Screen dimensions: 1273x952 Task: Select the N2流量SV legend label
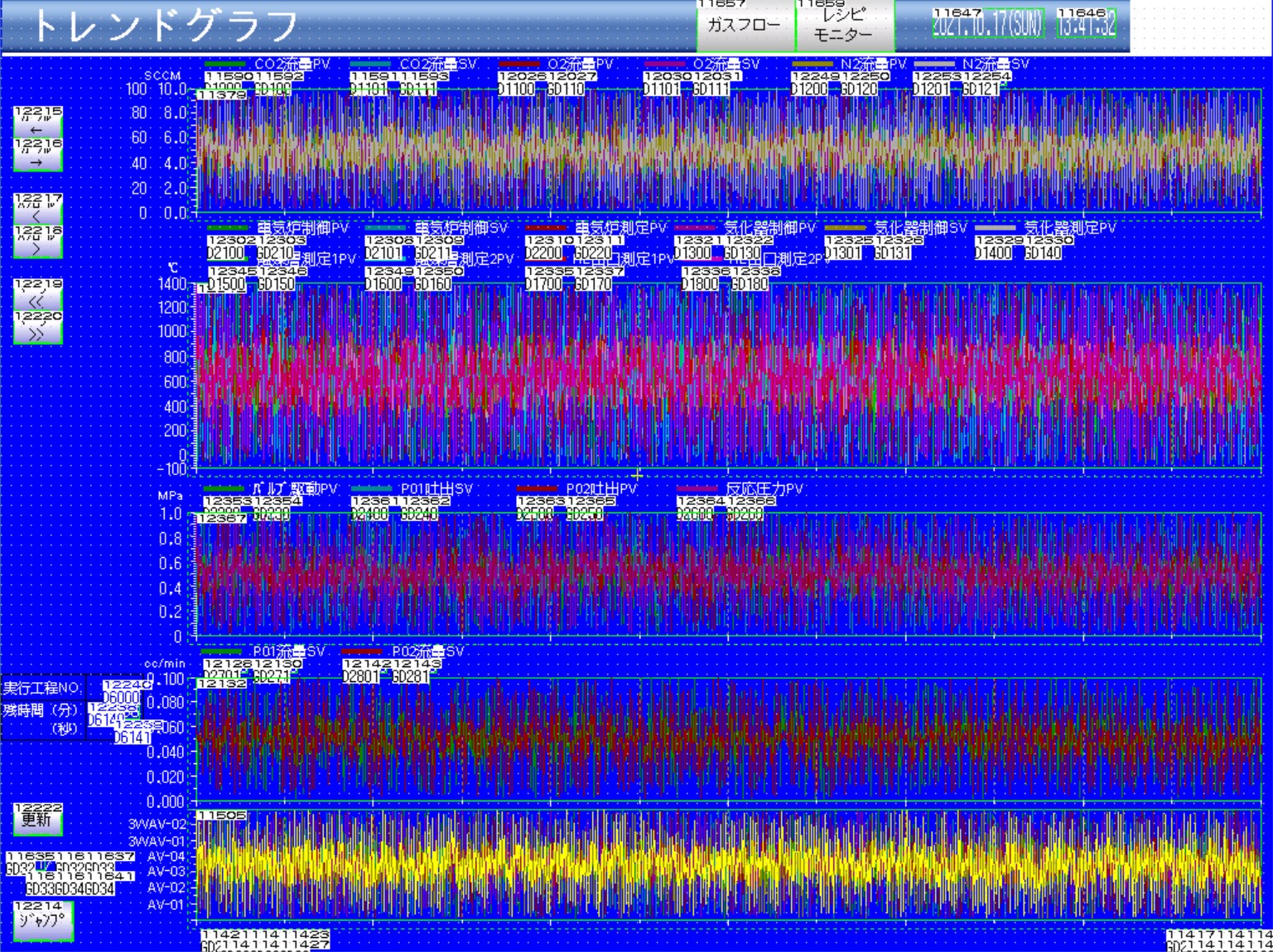click(996, 64)
